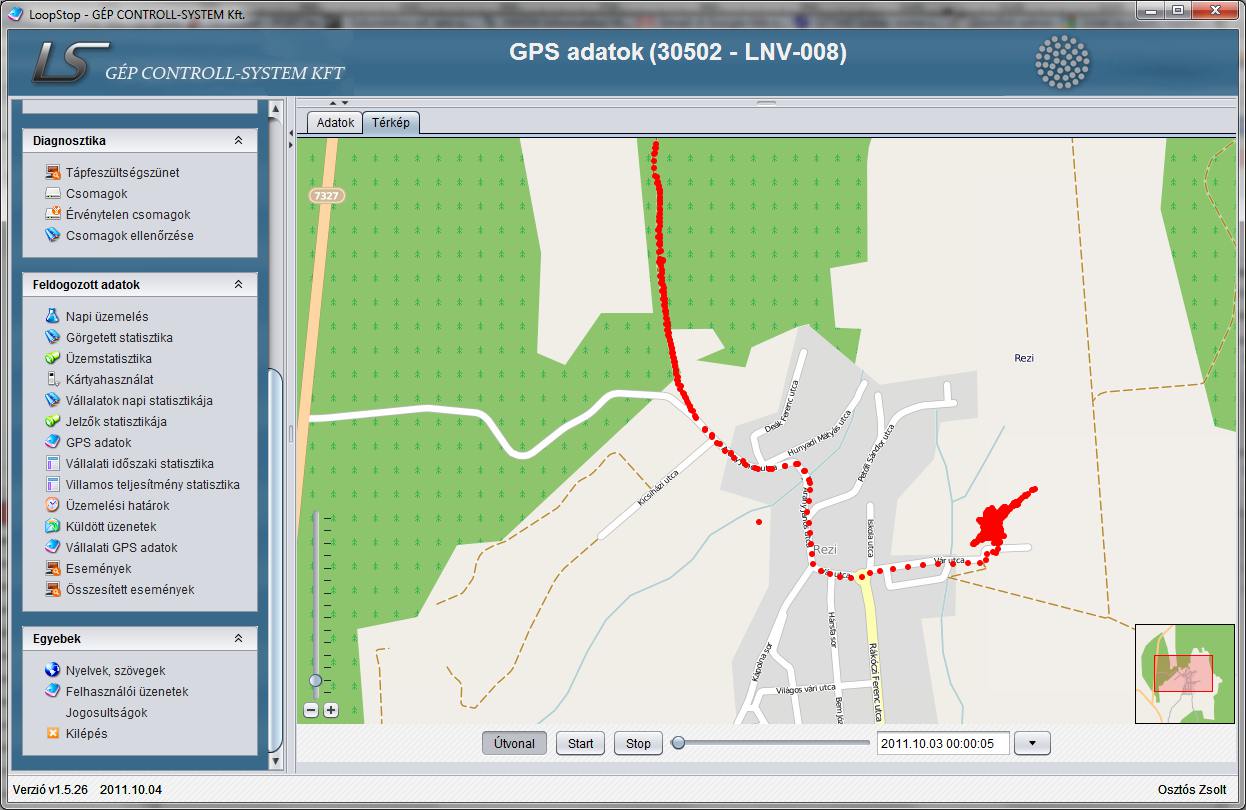The height and width of the screenshot is (810, 1246).
Task: Select the Térkép tab
Action: [x=391, y=123]
